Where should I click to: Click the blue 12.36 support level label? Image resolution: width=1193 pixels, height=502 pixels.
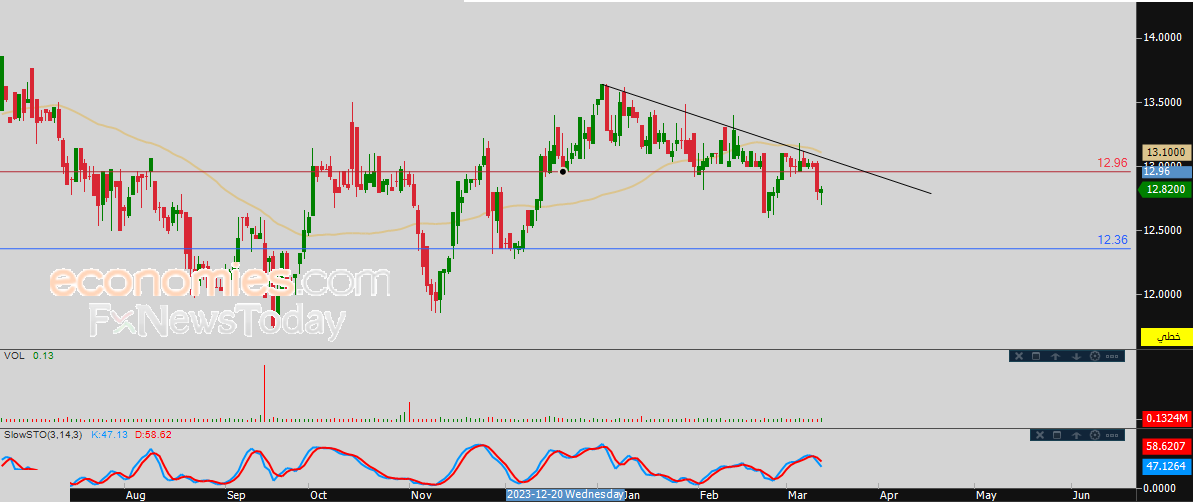(1113, 240)
